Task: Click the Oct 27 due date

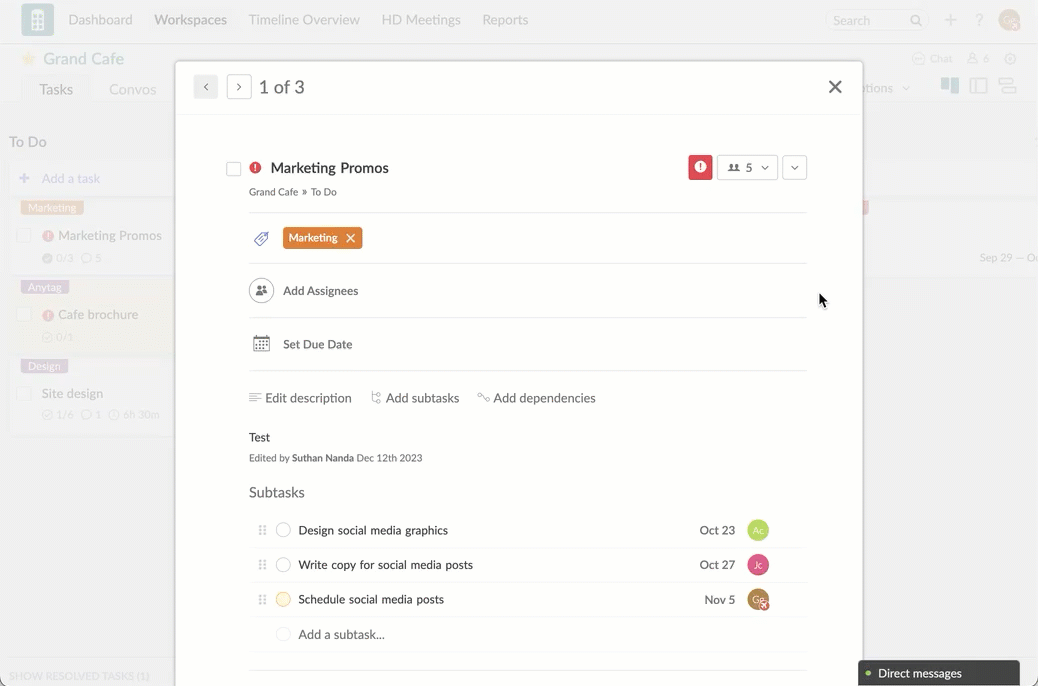Action: pos(717,565)
